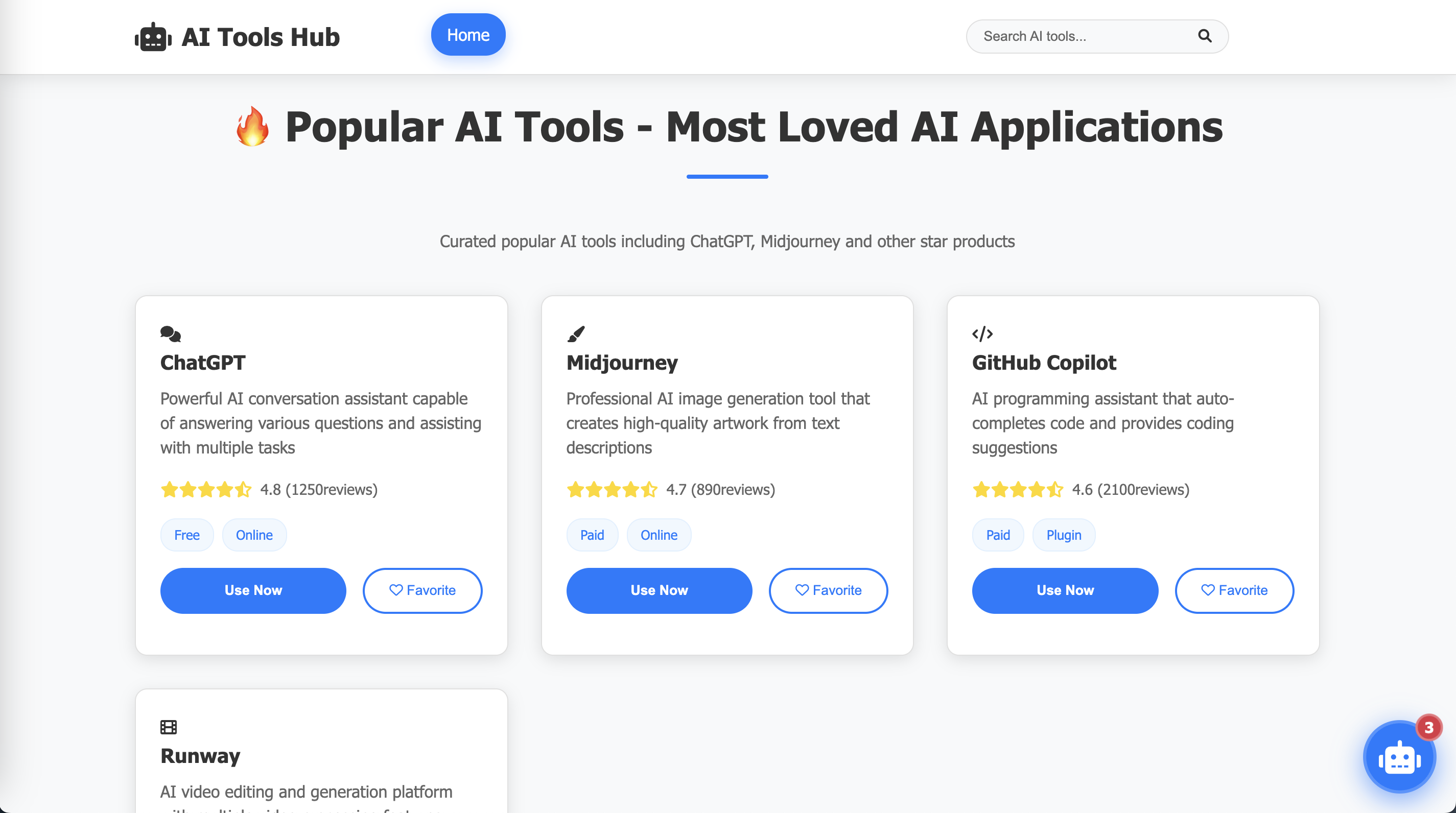Focus the Search AI tools field
This screenshot has height=813, width=1456.
(x=1085, y=36)
